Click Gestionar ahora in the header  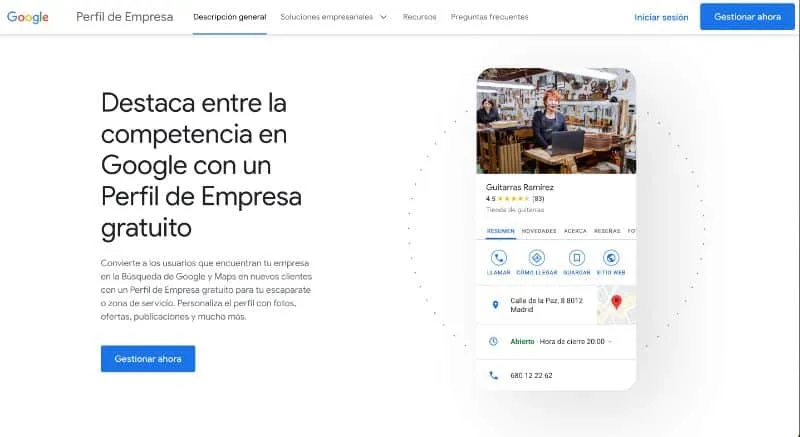pos(747,17)
